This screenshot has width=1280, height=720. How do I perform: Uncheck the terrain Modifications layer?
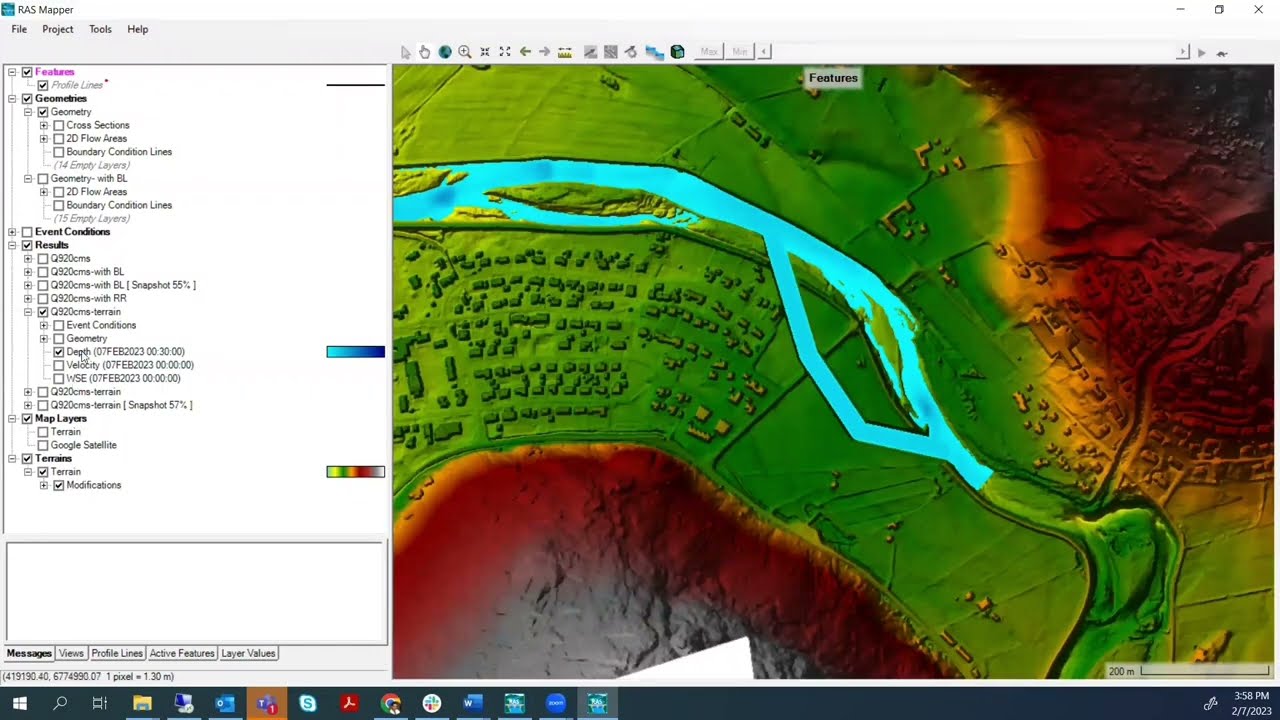point(59,485)
